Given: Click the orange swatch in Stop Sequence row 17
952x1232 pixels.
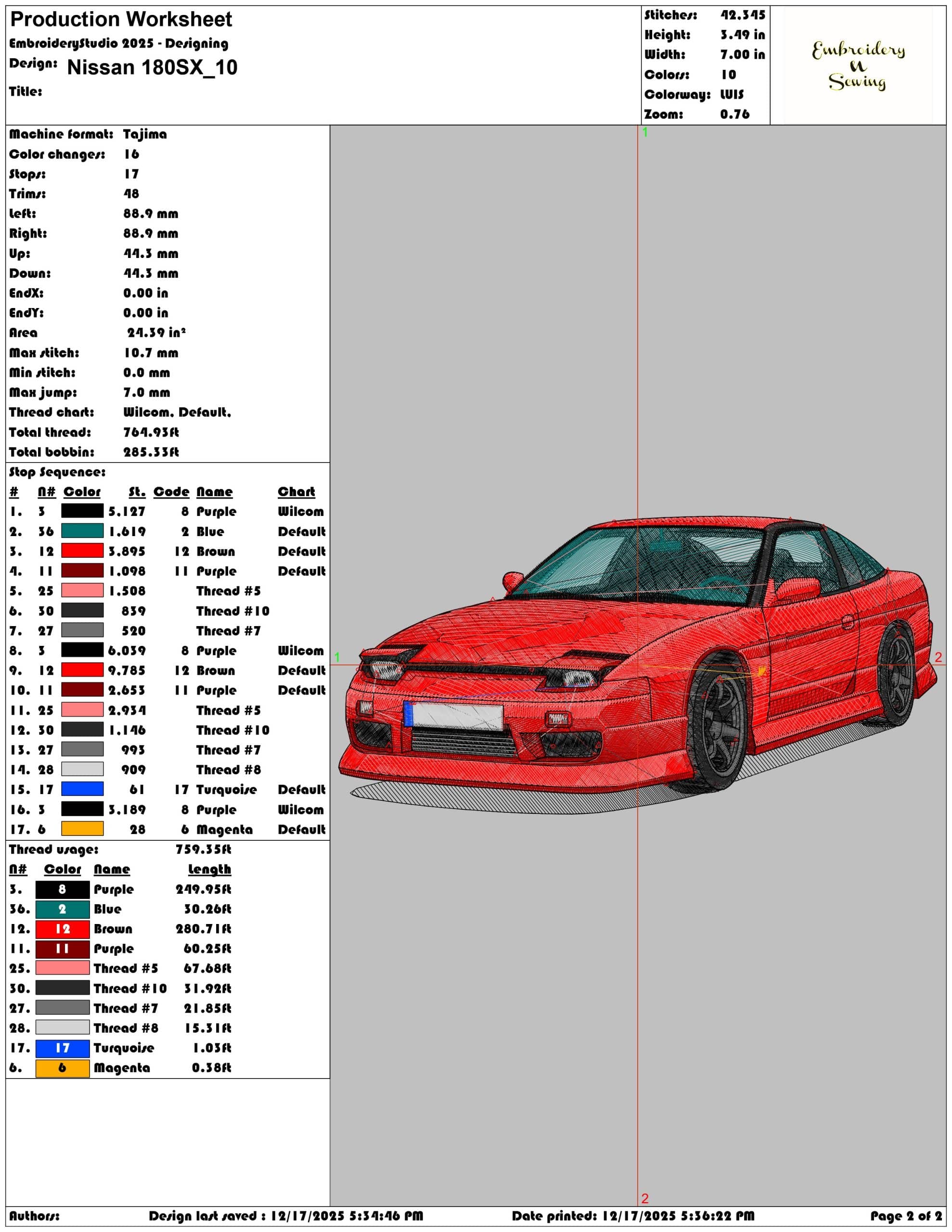Looking at the screenshot, I should click(82, 829).
